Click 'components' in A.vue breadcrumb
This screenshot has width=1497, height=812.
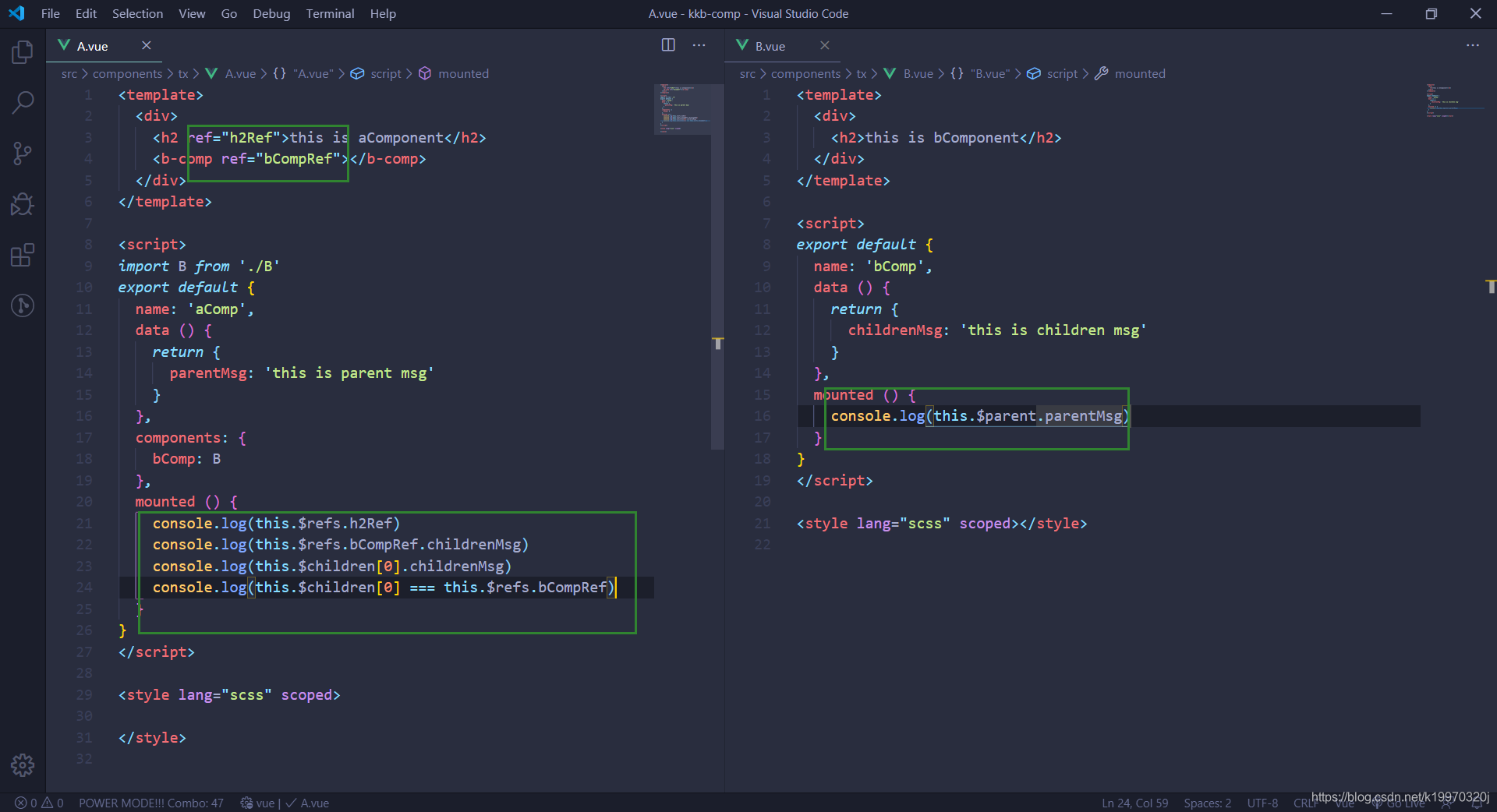tap(127, 73)
